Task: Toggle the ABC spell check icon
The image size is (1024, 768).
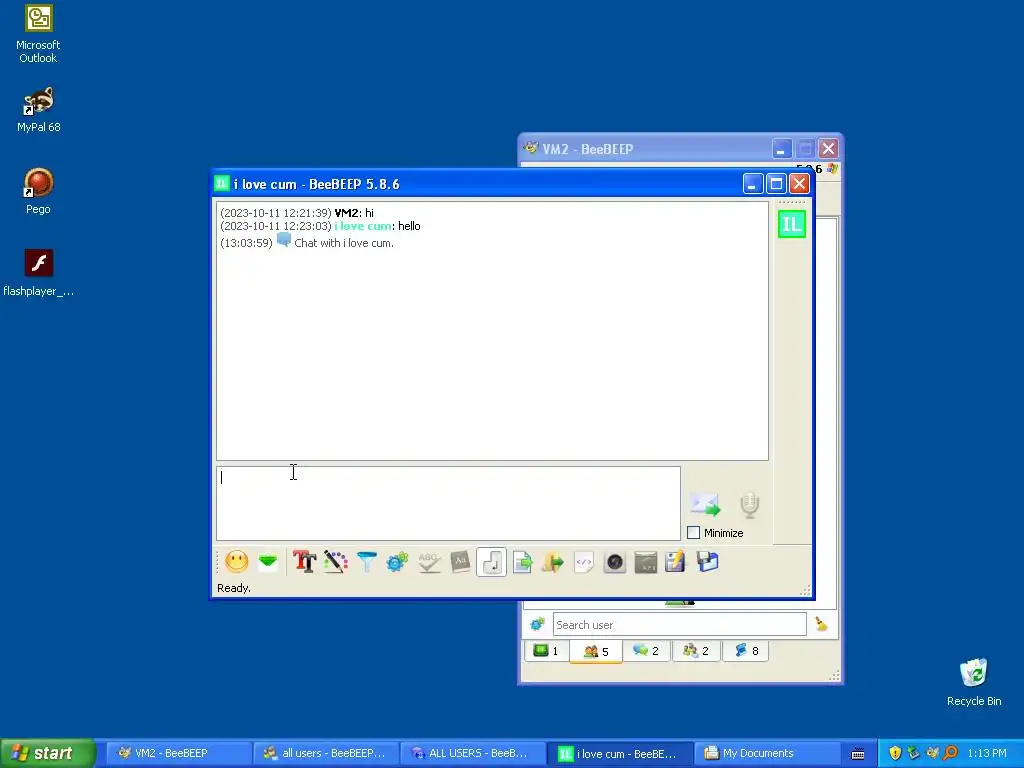Action: (x=429, y=562)
